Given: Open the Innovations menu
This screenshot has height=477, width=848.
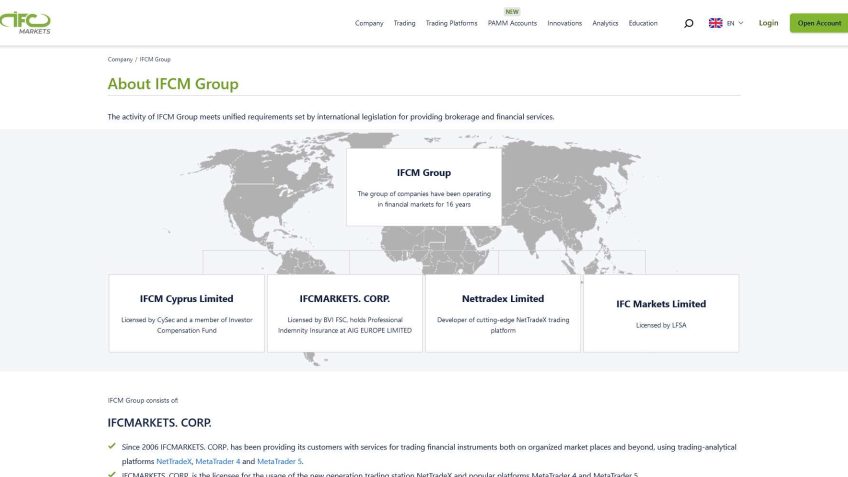Looking at the screenshot, I should coord(564,23).
